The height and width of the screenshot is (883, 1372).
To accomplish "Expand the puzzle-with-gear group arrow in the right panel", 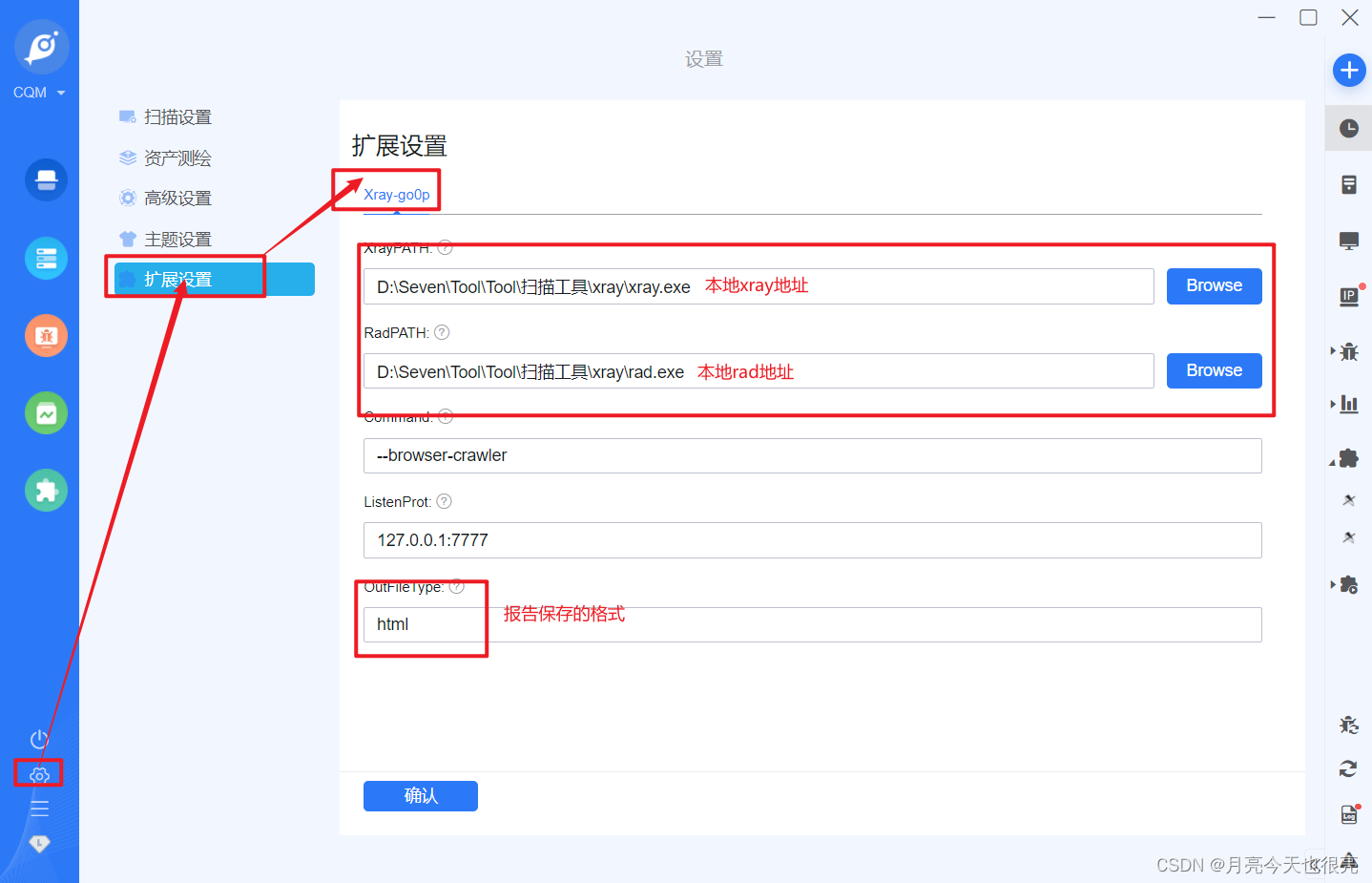I will tap(1333, 584).
